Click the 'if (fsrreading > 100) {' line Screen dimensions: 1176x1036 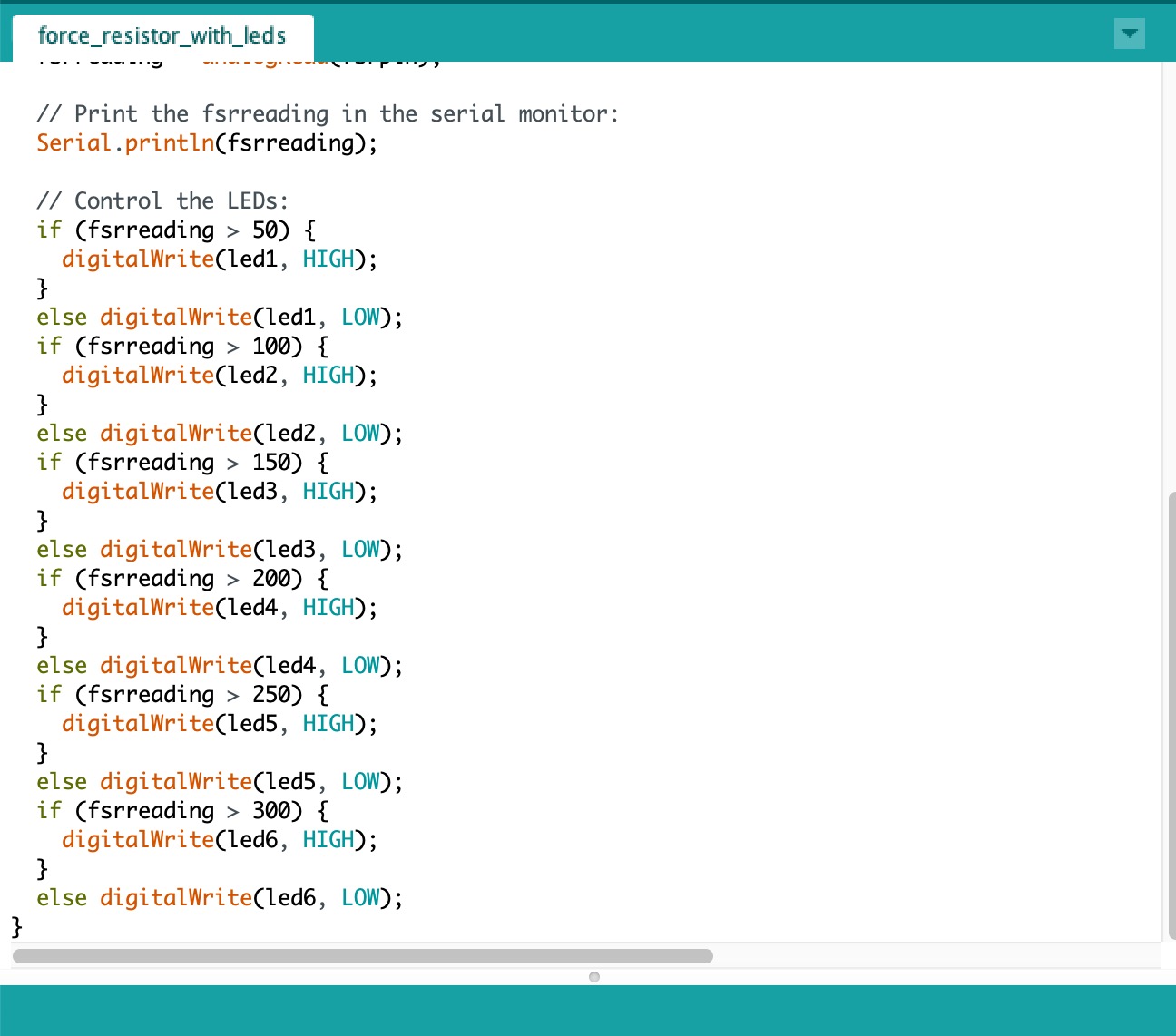point(182,347)
